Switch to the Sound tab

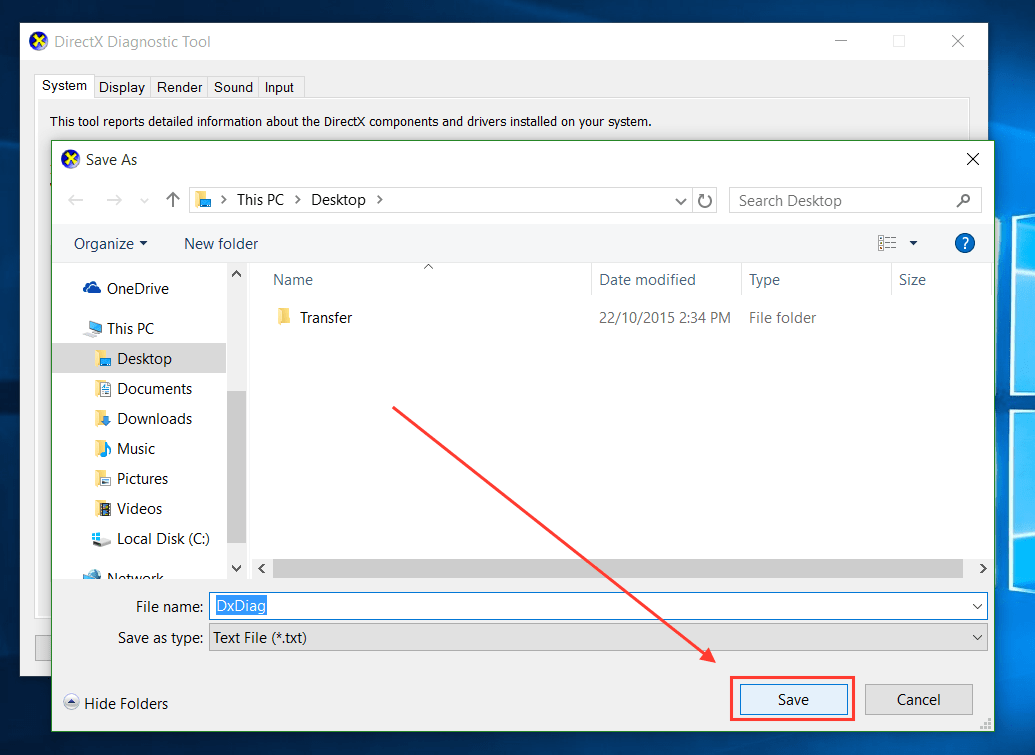[233, 87]
